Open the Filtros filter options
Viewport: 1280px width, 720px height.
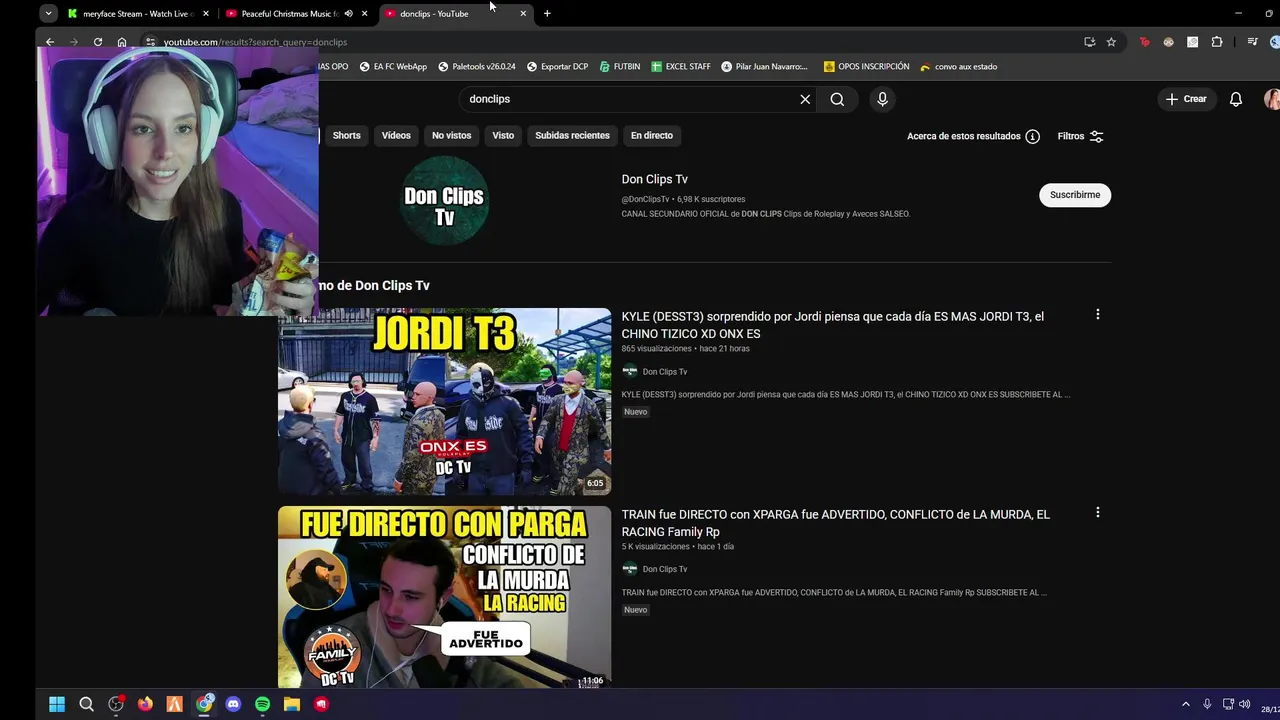pos(1081,136)
